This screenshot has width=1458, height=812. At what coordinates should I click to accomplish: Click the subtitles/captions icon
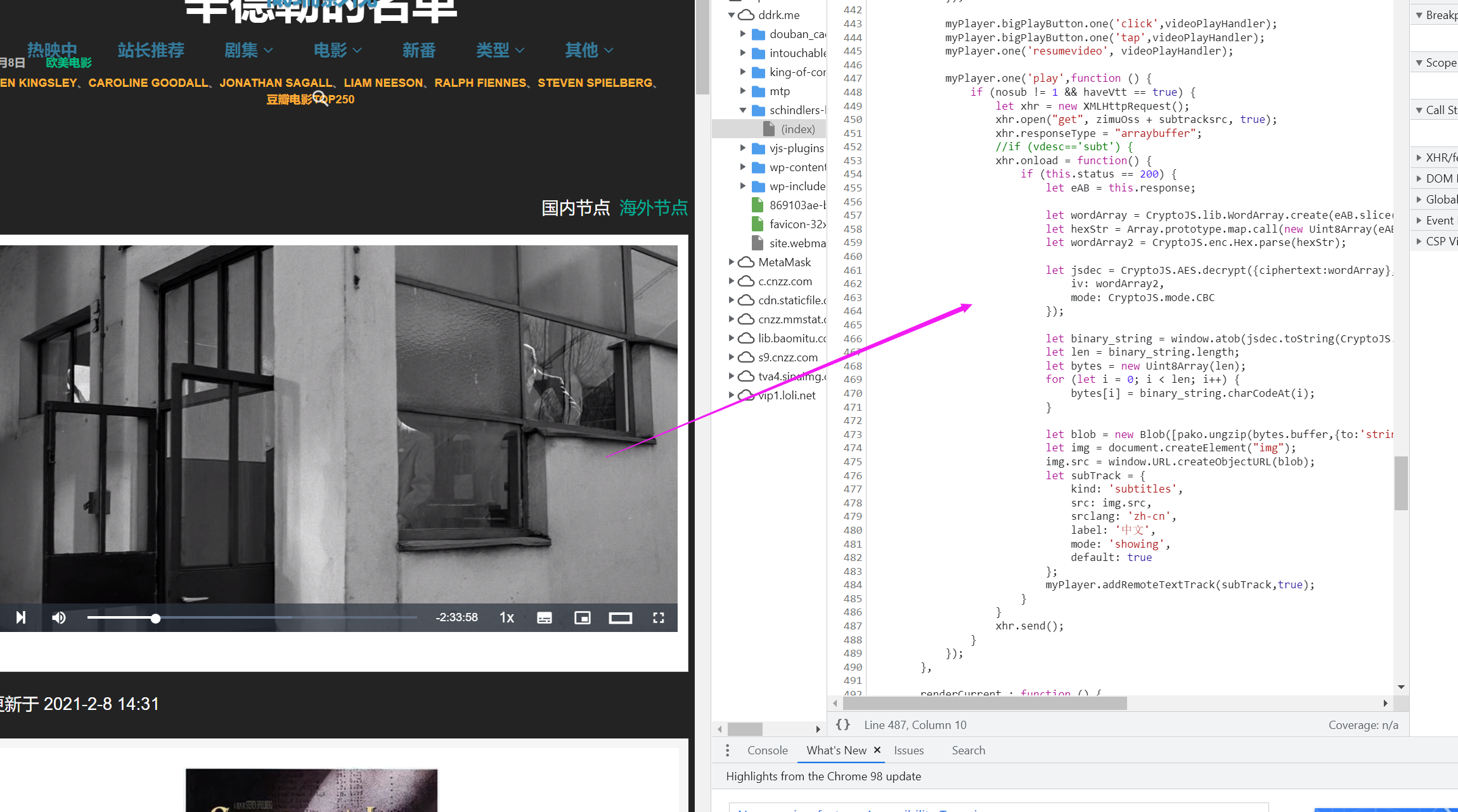click(544, 617)
